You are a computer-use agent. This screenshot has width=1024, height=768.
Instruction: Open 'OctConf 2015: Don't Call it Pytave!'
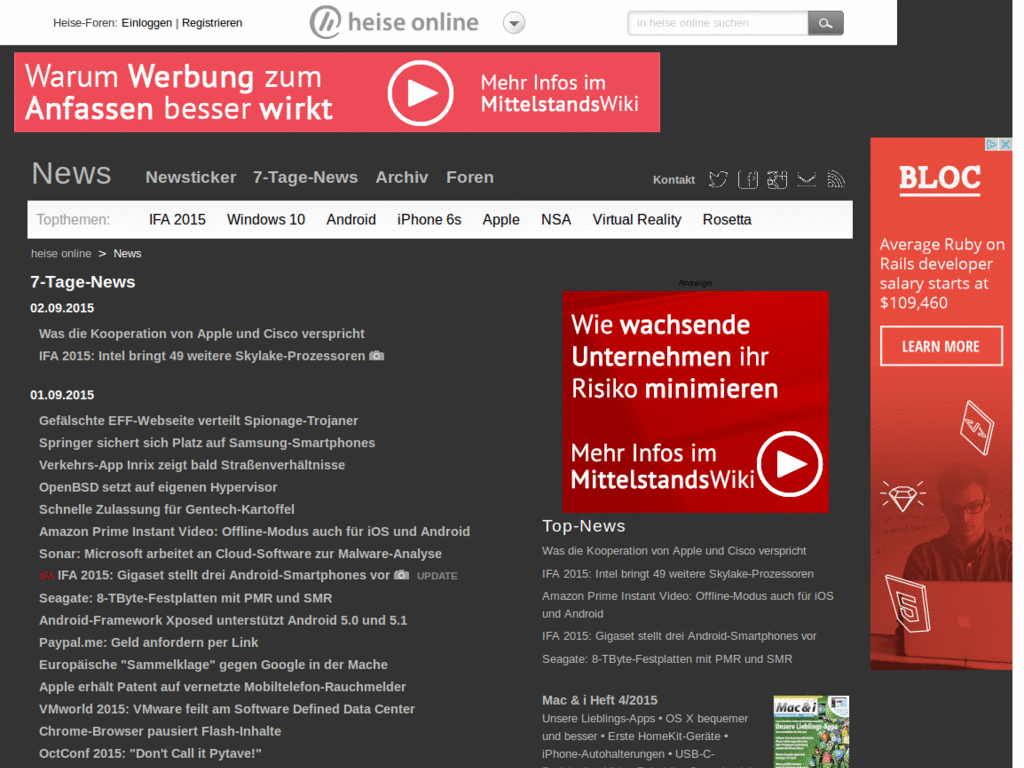click(150, 754)
